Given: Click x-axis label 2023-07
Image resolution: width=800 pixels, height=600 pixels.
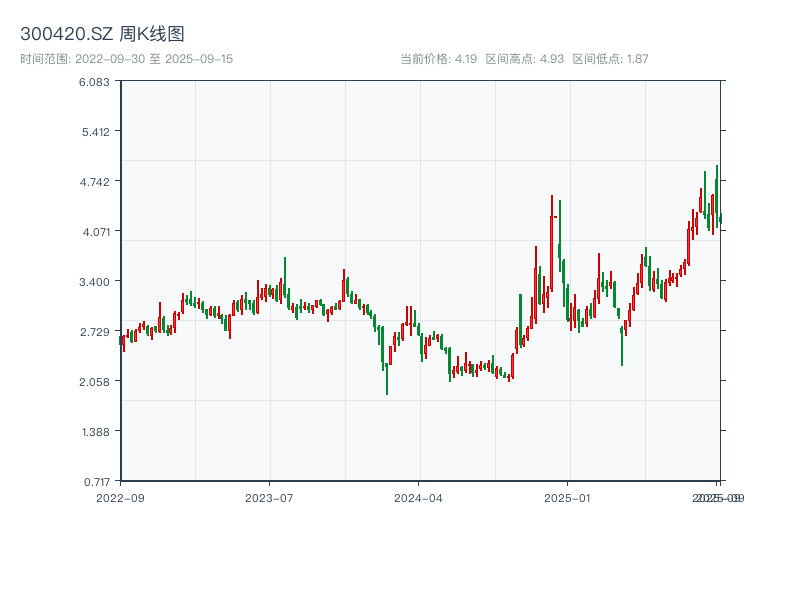Looking at the screenshot, I should [269, 498].
